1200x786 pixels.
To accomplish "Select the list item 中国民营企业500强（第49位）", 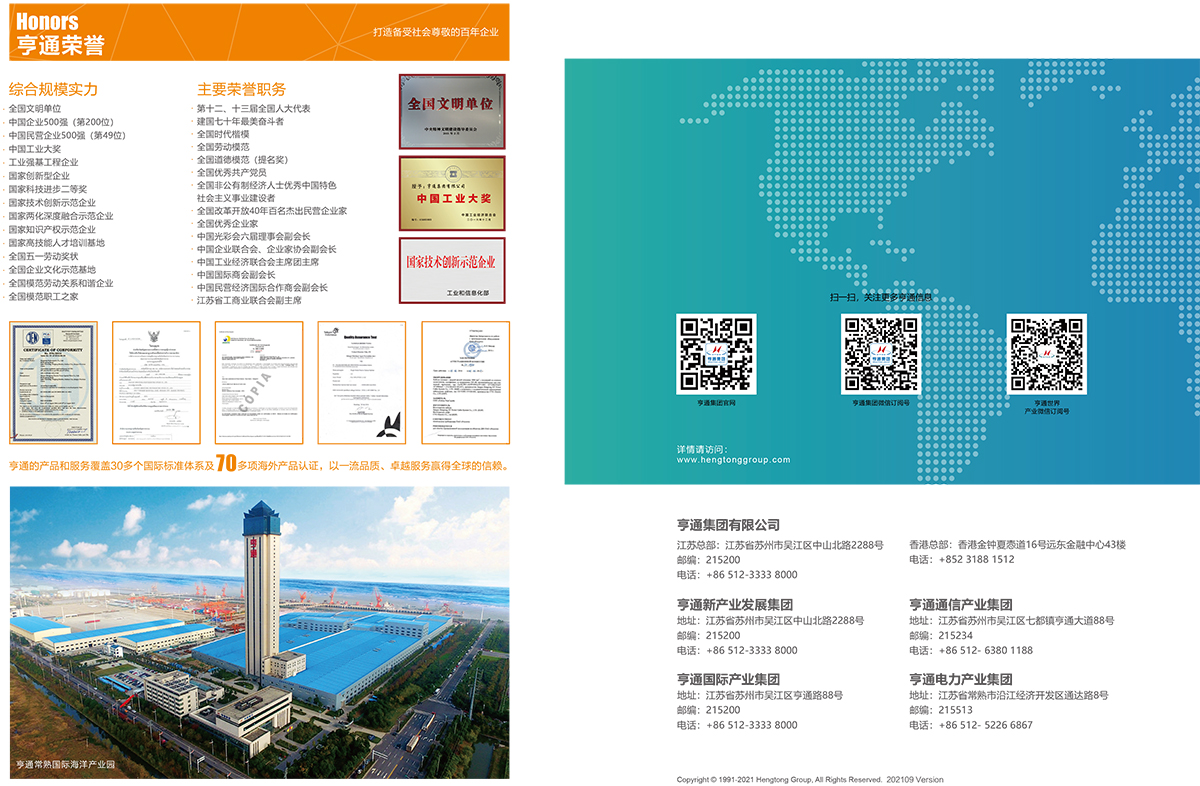I will tap(67, 135).
